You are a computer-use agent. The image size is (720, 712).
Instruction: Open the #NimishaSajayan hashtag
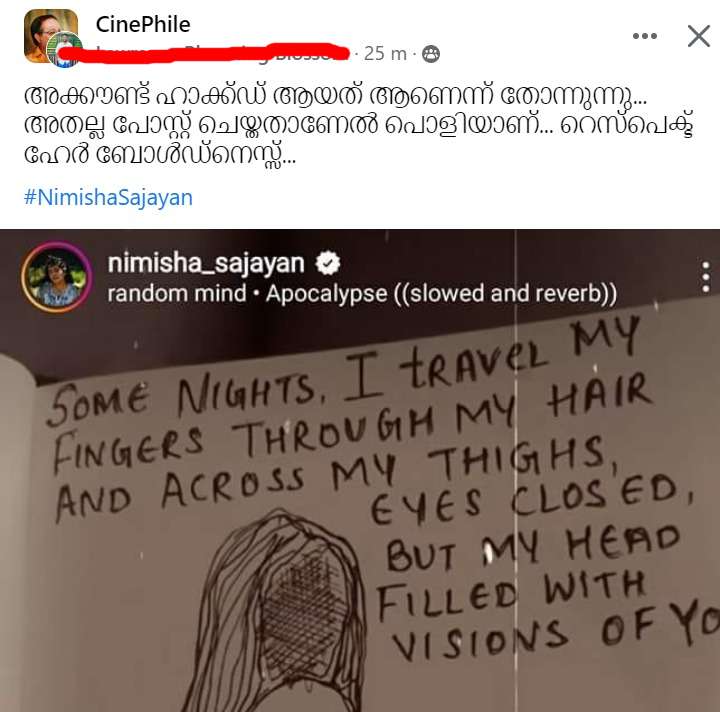(x=108, y=198)
